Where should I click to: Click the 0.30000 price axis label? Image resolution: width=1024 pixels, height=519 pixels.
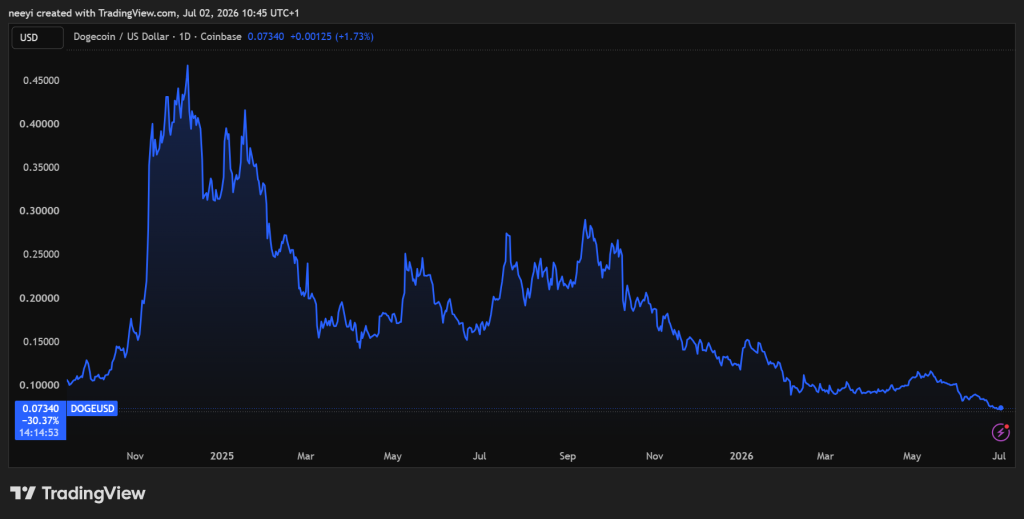(40, 211)
